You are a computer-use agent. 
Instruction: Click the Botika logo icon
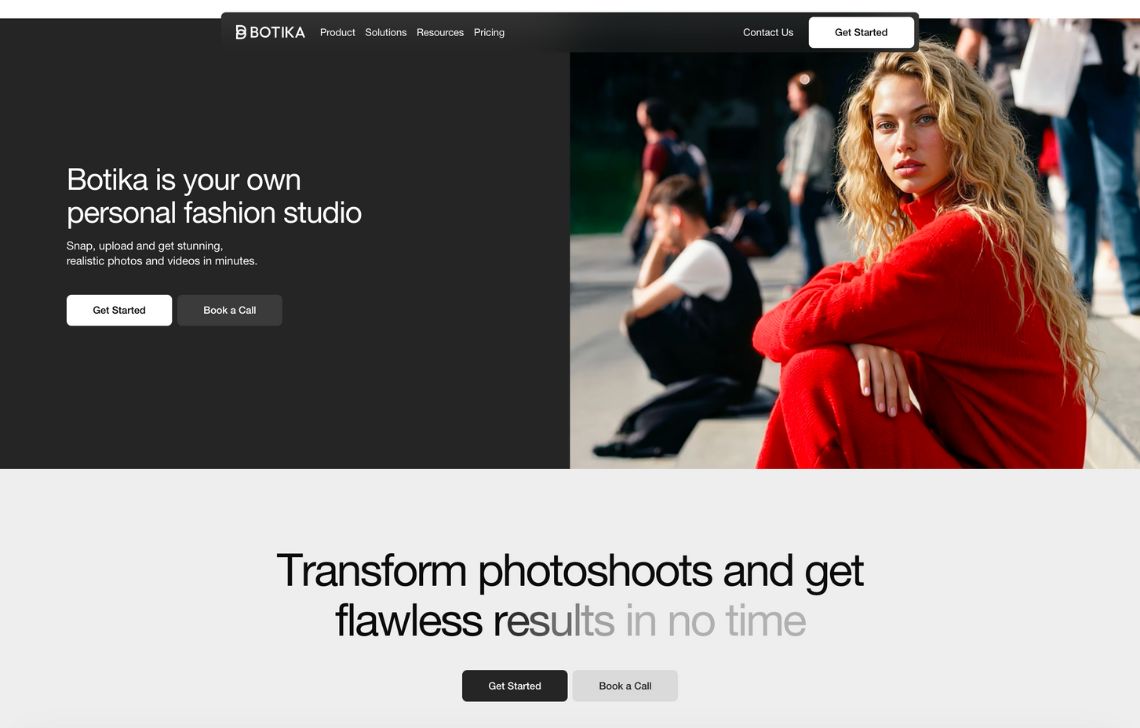point(241,32)
